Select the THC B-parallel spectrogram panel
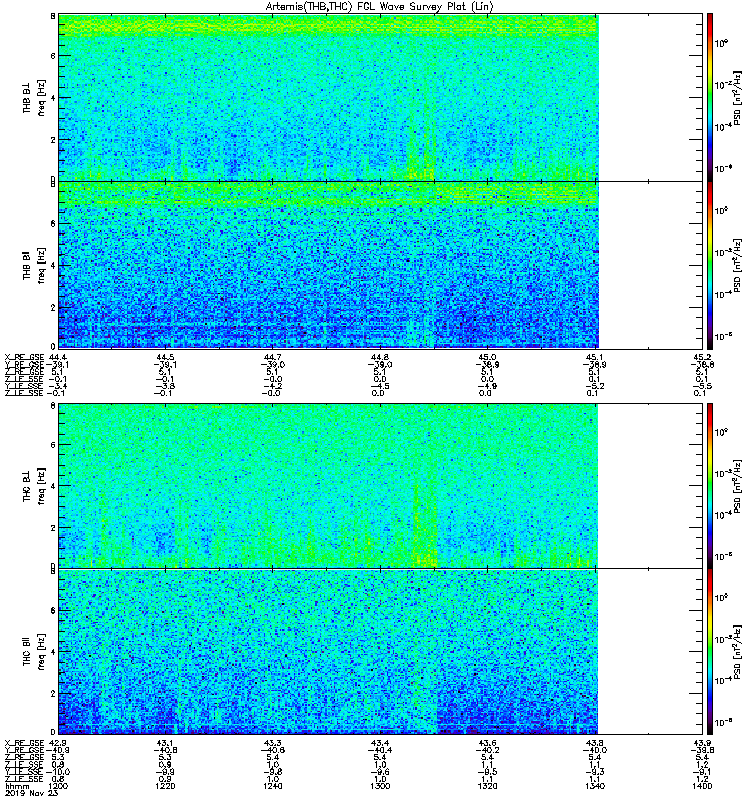The image size is (750, 800). click(x=381, y=652)
